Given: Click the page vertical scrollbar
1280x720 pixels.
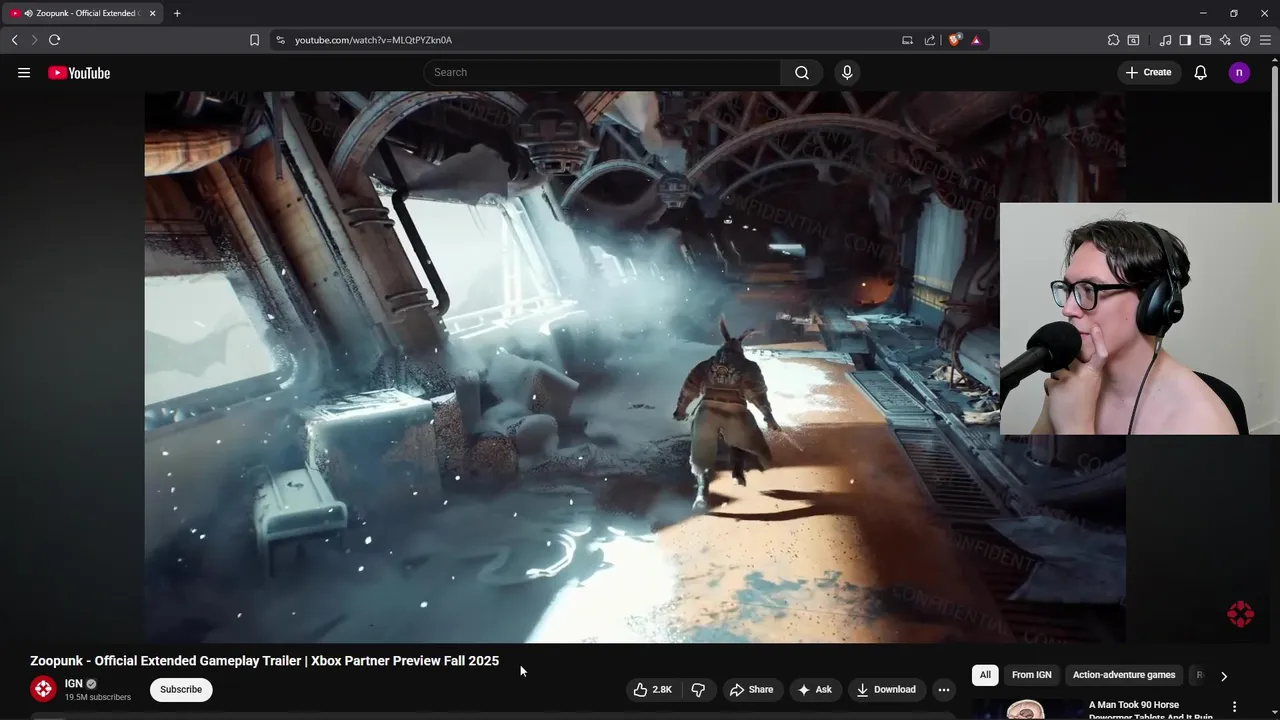Looking at the screenshot, I should click(1274, 132).
